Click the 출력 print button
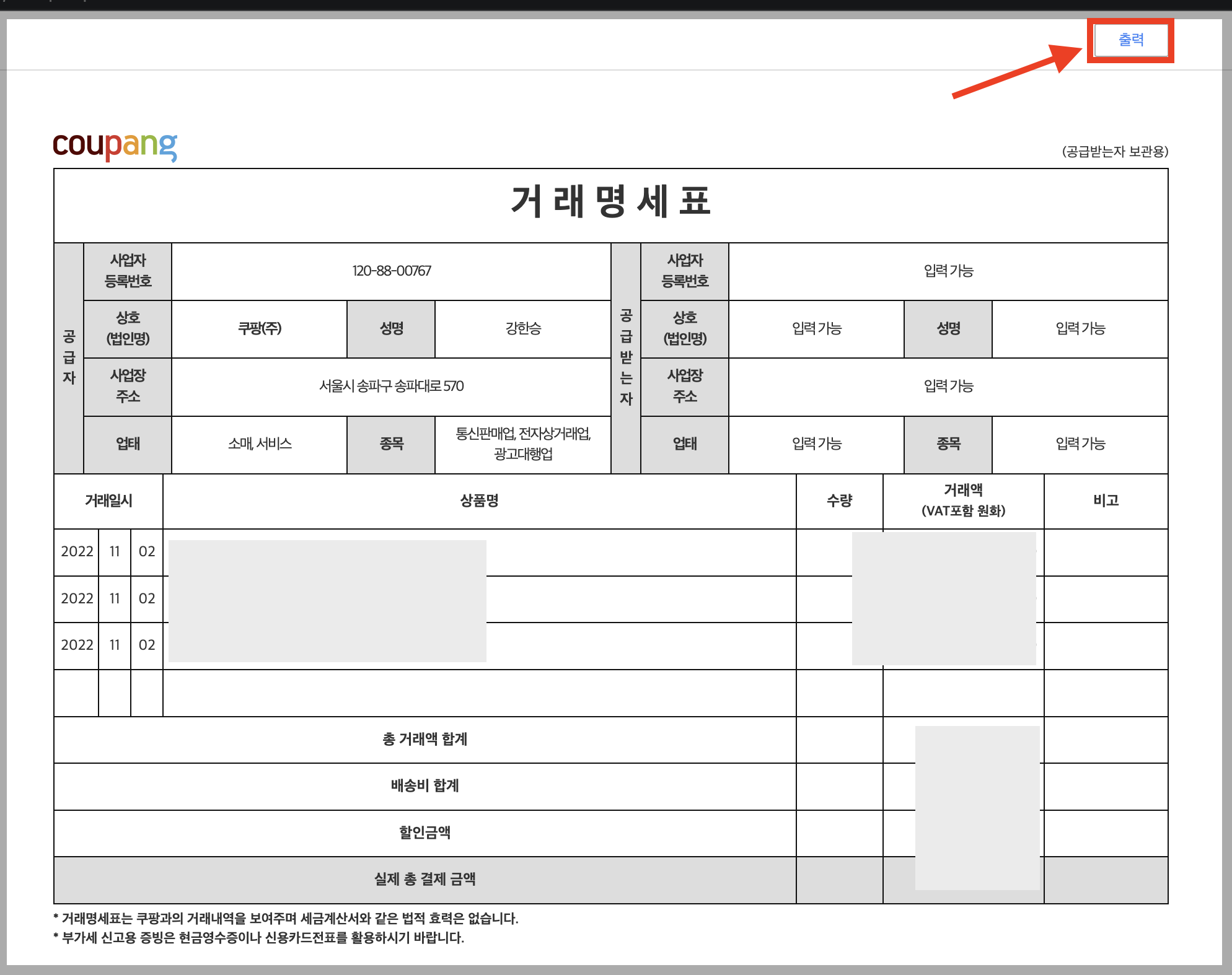Image resolution: width=1232 pixels, height=975 pixels. coord(1130,40)
